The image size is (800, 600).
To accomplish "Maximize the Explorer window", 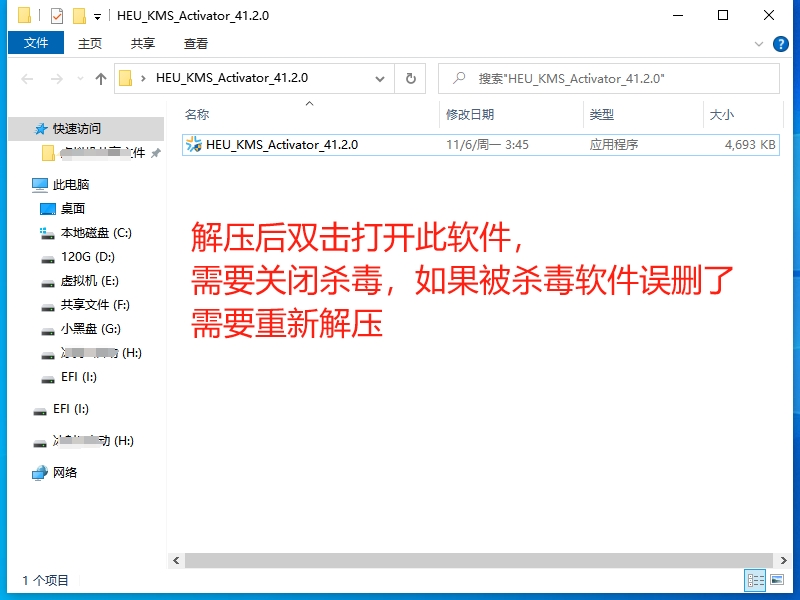I will [x=722, y=15].
